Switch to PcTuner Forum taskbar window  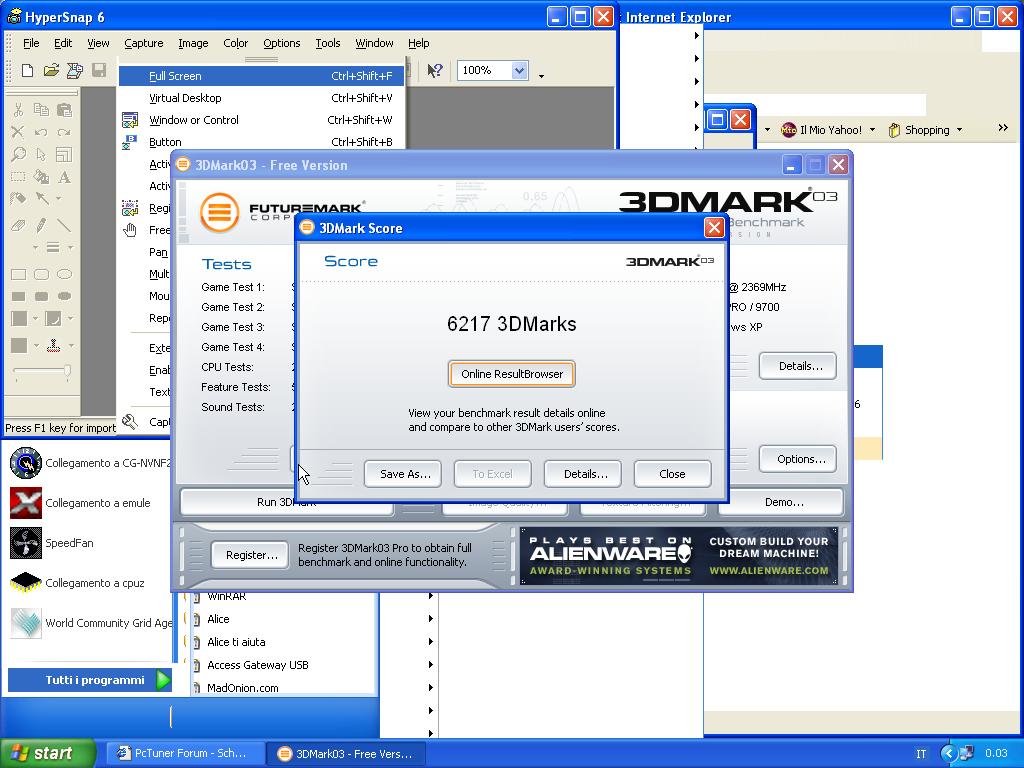point(184,754)
